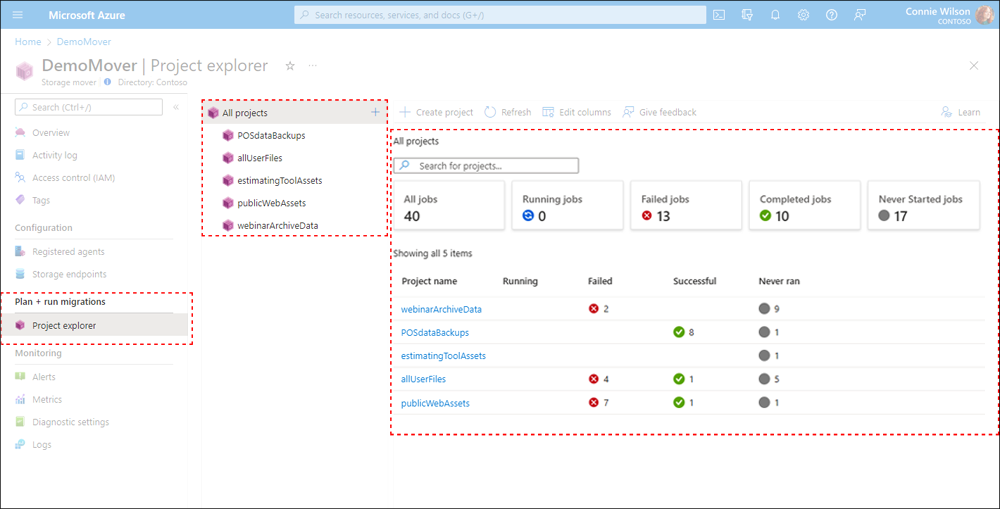This screenshot has width=1000, height=509.
Task: Open the Directories and subscriptions filter icon
Action: tap(747, 15)
